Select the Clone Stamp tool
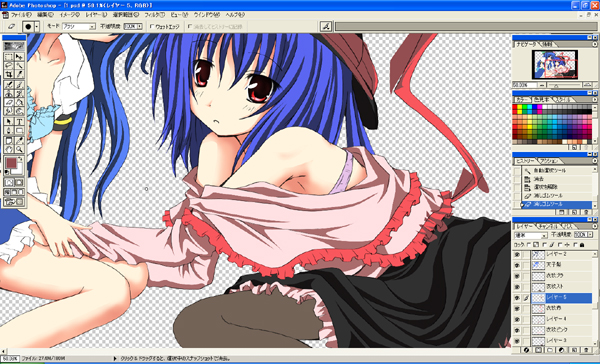 [x=9, y=93]
